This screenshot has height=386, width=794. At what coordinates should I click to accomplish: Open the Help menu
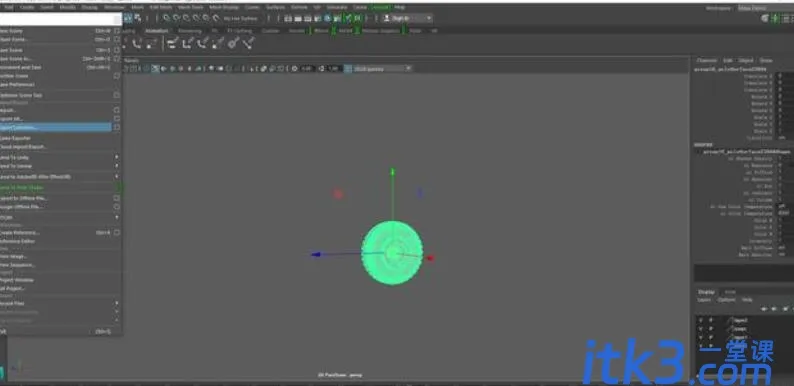pos(400,8)
